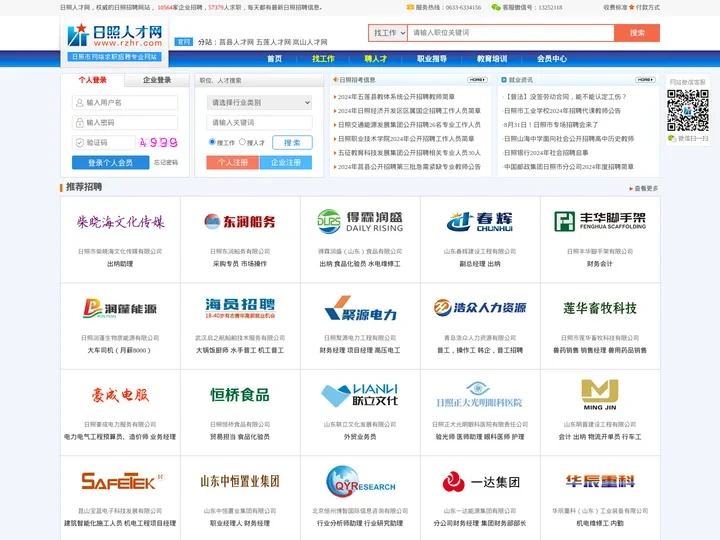Open 莲华畜牧科技 logo

pyautogui.click(x=600, y=308)
